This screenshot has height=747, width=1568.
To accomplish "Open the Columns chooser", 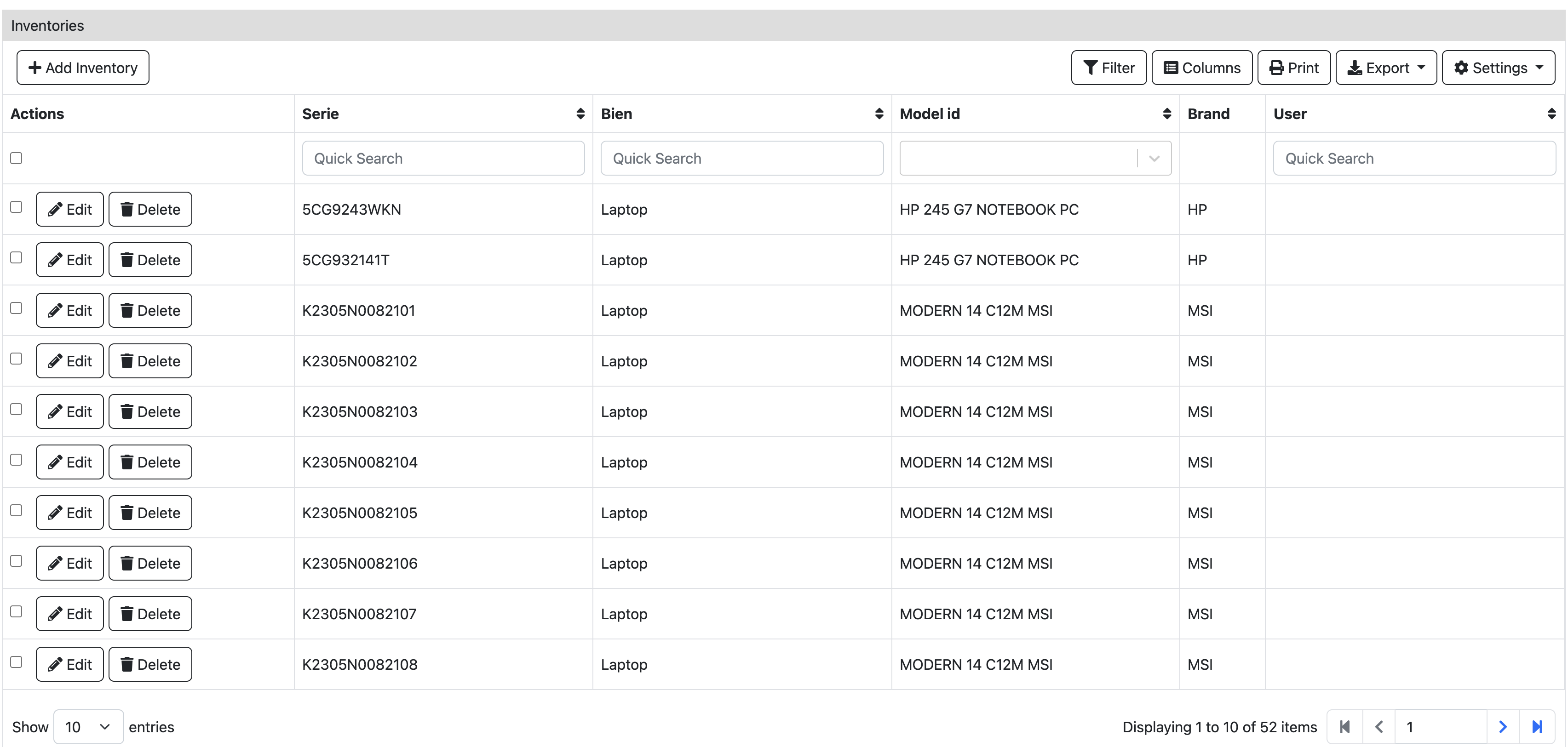I will 1201,68.
